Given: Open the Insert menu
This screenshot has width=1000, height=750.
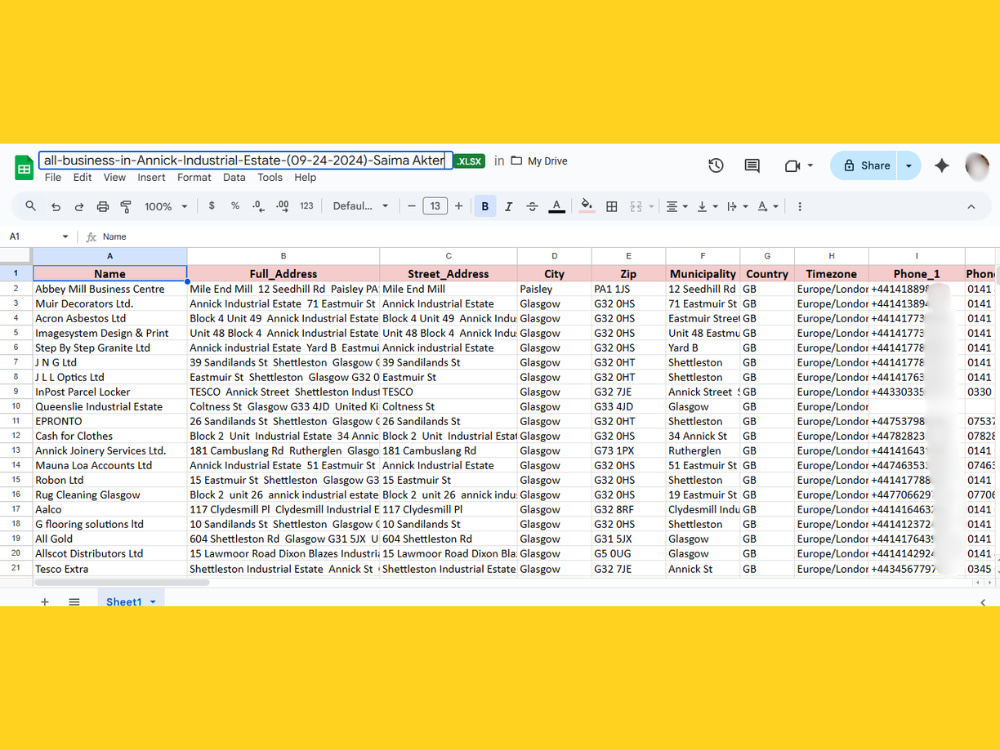Looking at the screenshot, I should (x=151, y=177).
